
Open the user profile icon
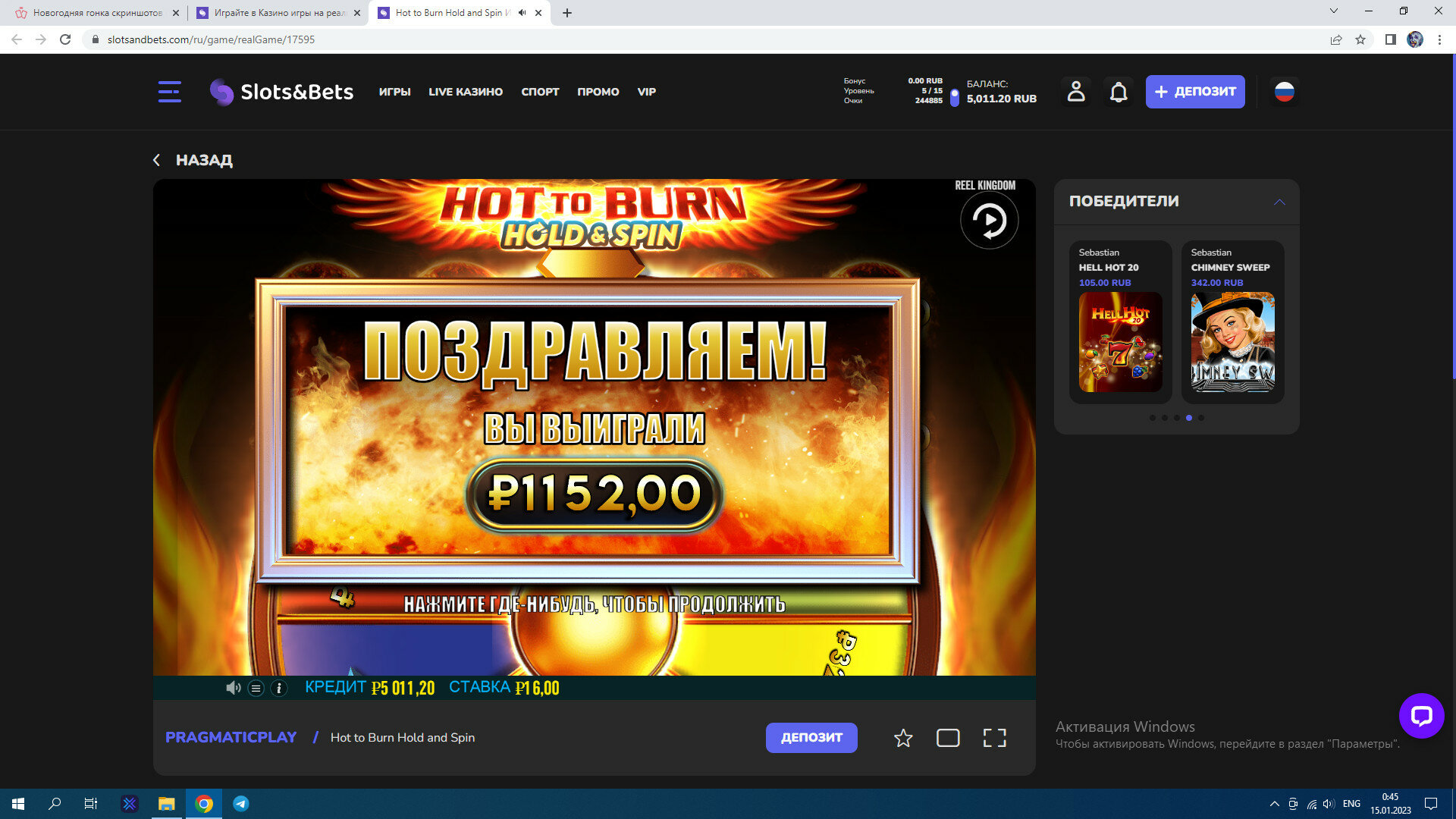(x=1075, y=92)
